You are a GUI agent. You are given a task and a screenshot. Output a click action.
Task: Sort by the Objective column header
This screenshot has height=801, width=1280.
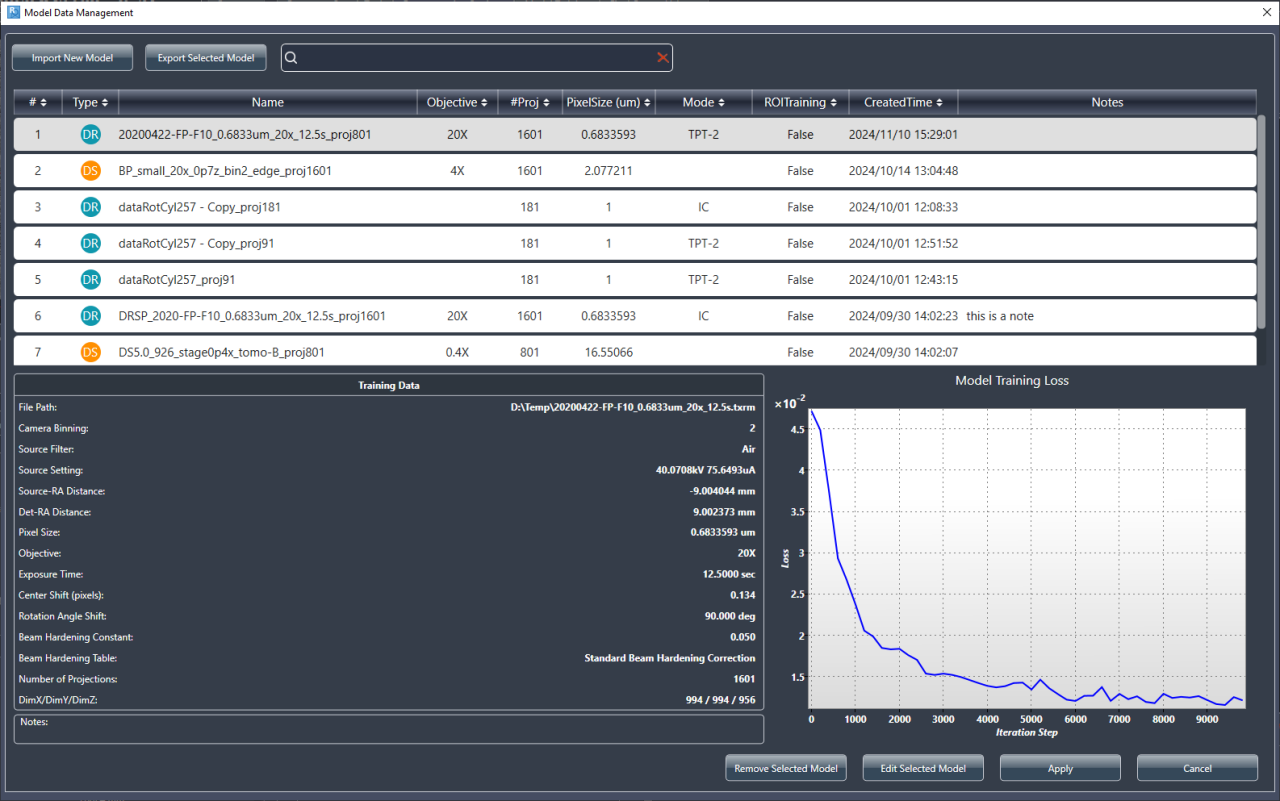457,102
